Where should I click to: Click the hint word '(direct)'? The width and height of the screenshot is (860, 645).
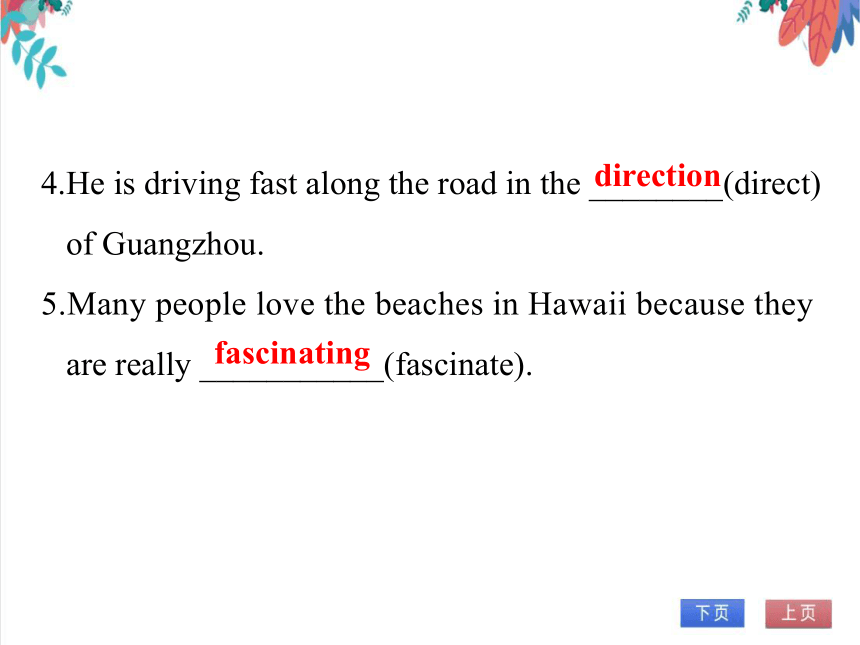(772, 184)
